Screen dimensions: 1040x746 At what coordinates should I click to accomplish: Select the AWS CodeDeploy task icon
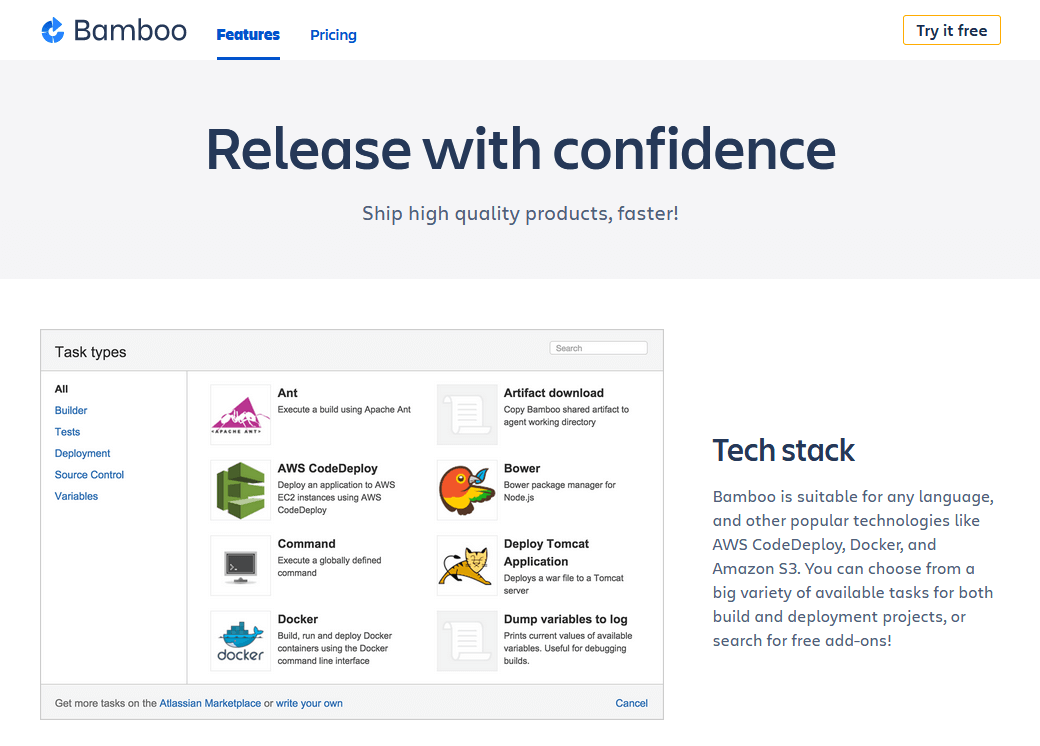tap(240, 490)
